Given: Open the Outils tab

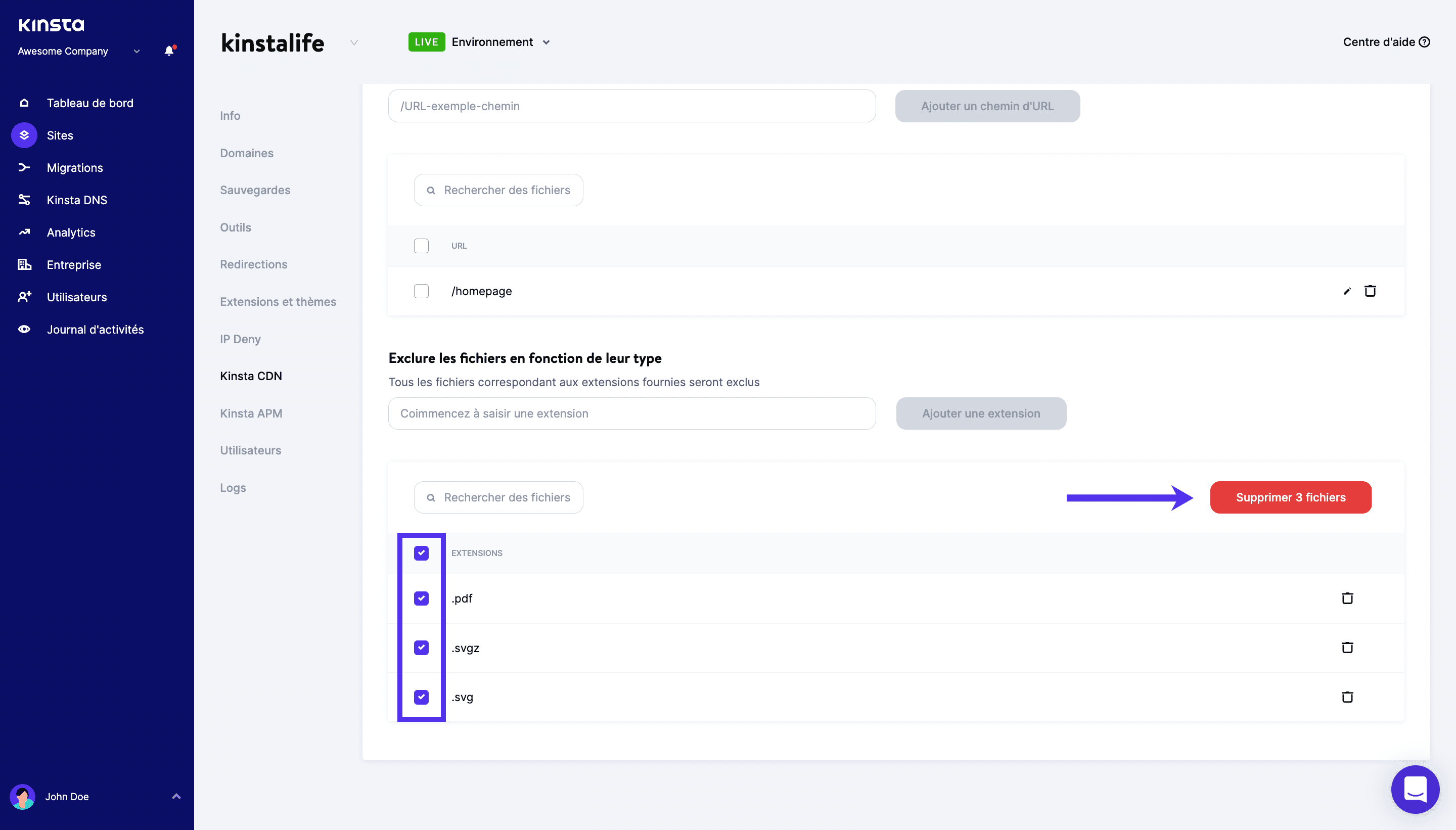Looking at the screenshot, I should click(236, 227).
